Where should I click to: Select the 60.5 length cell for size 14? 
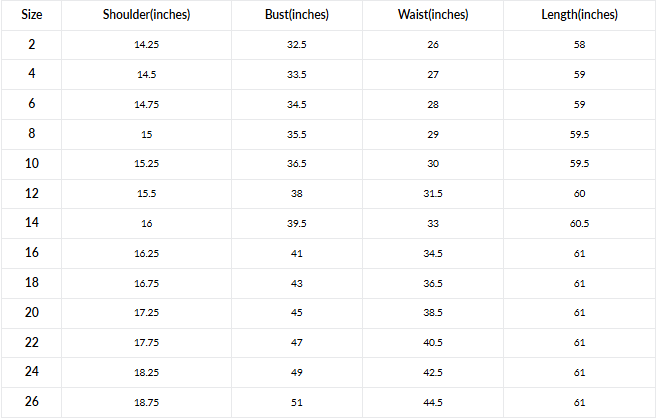pos(580,223)
